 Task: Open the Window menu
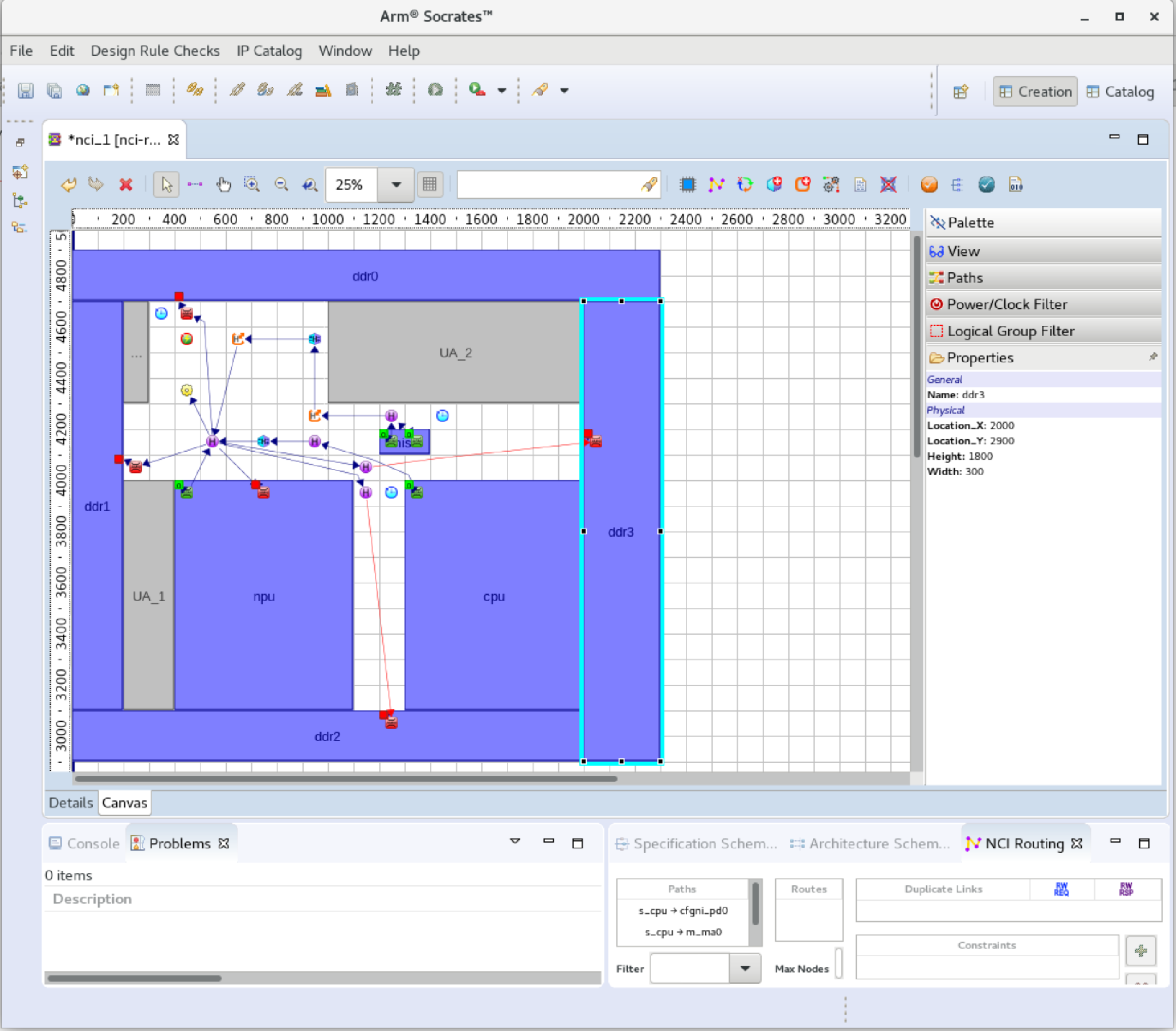point(345,51)
